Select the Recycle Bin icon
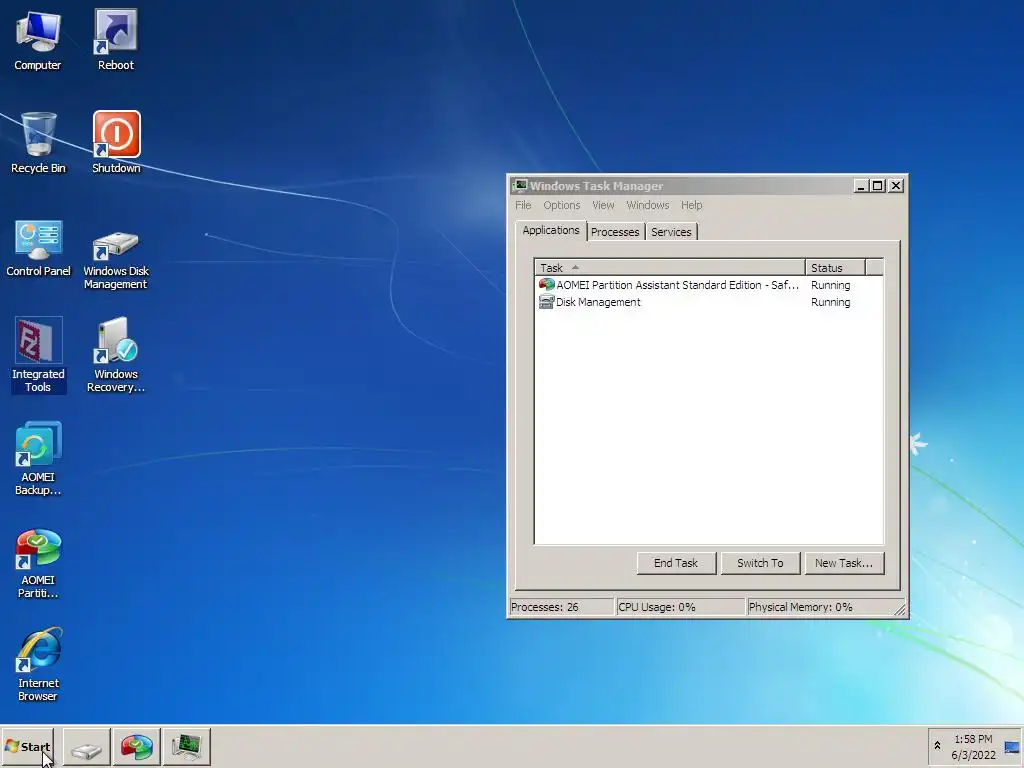The image size is (1024, 768). 38,142
